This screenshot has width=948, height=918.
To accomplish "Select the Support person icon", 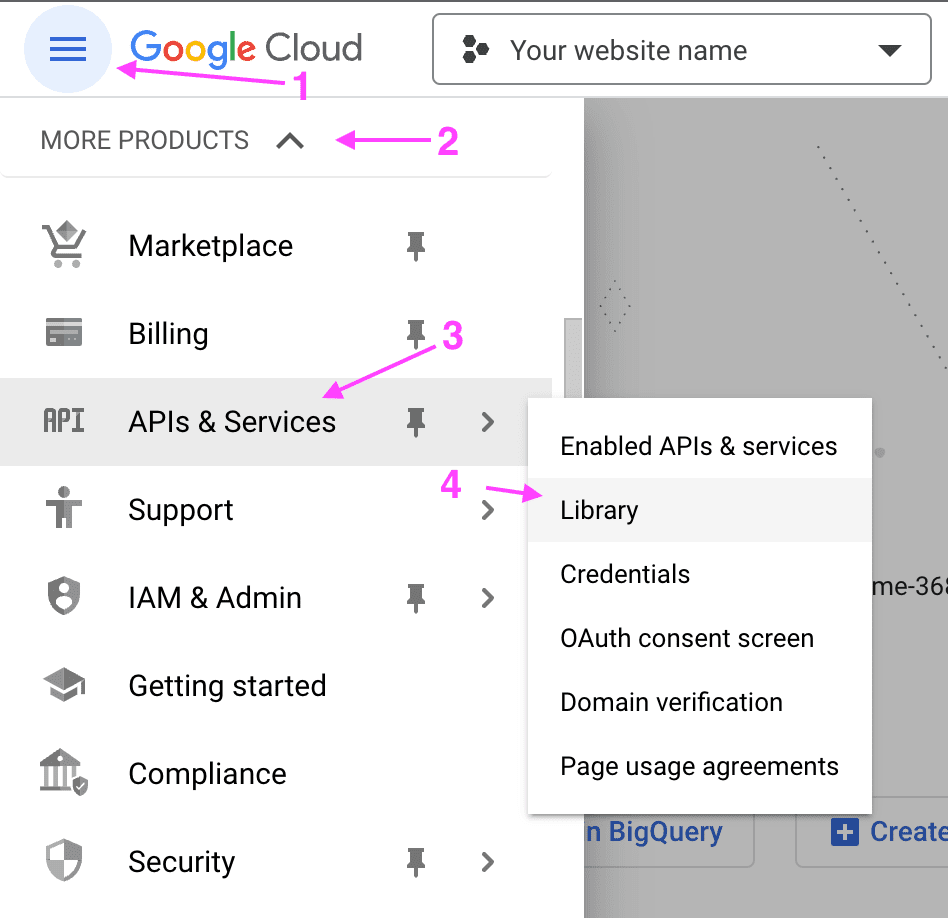I will tap(64, 509).
